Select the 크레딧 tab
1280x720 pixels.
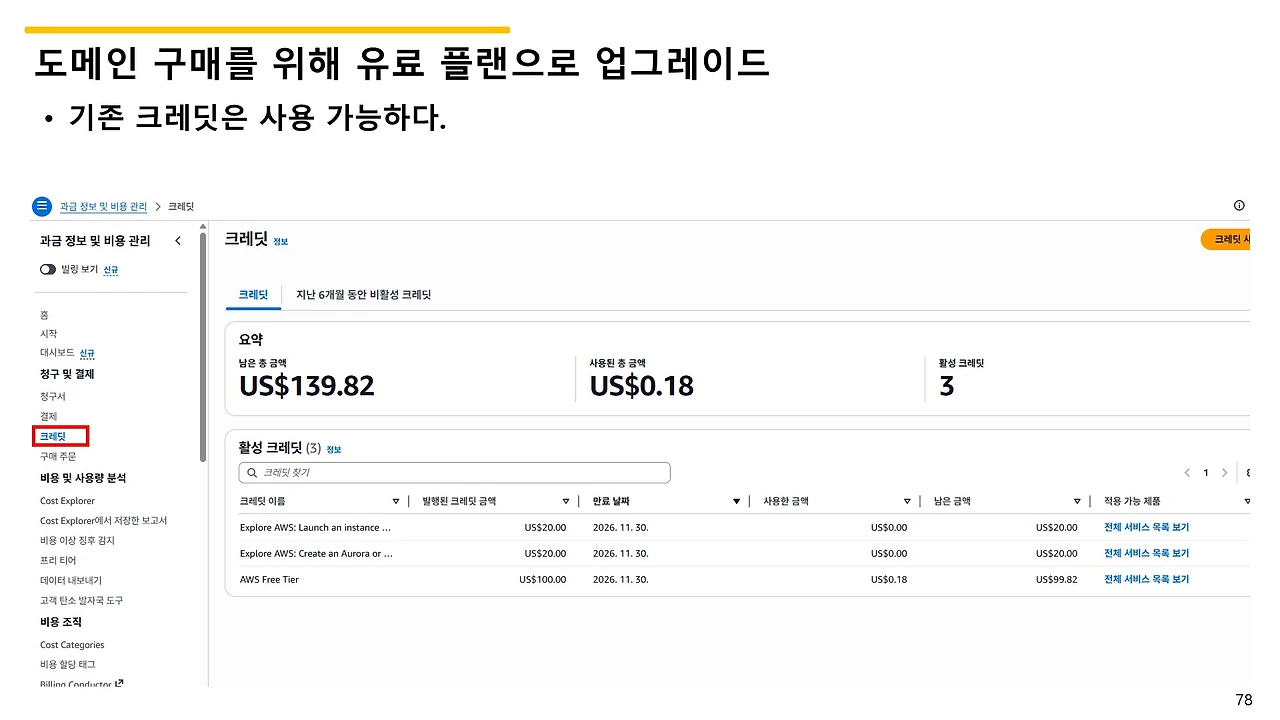(x=252, y=295)
